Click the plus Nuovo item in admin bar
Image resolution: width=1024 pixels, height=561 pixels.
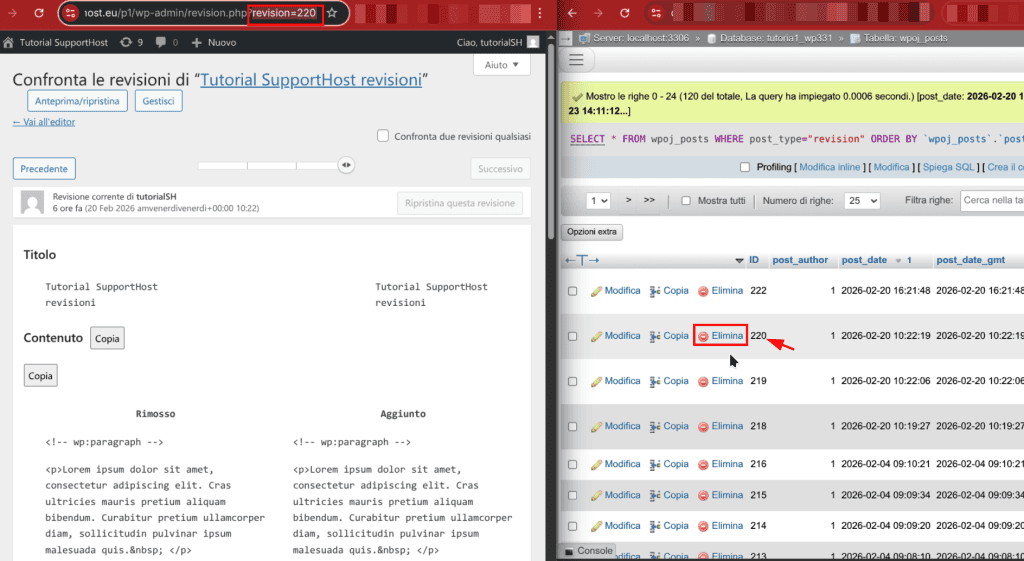[214, 42]
